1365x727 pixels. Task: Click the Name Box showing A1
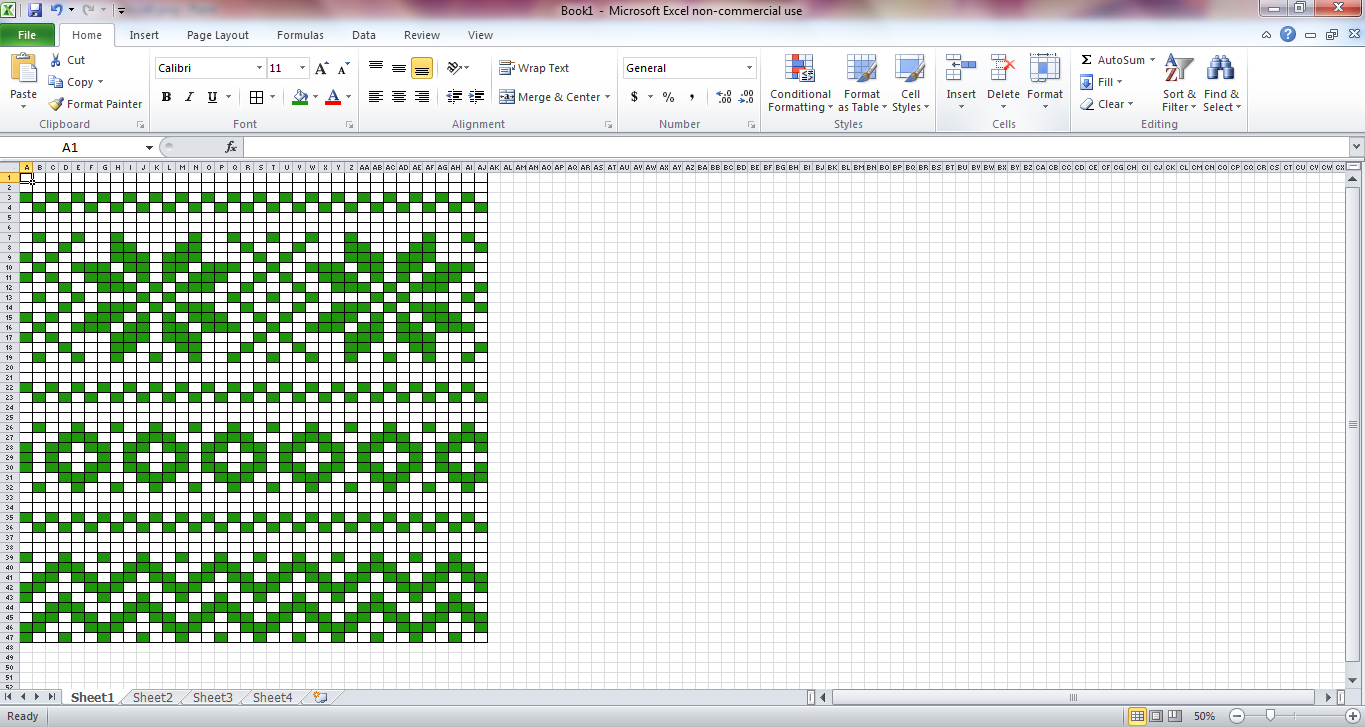tap(71, 146)
